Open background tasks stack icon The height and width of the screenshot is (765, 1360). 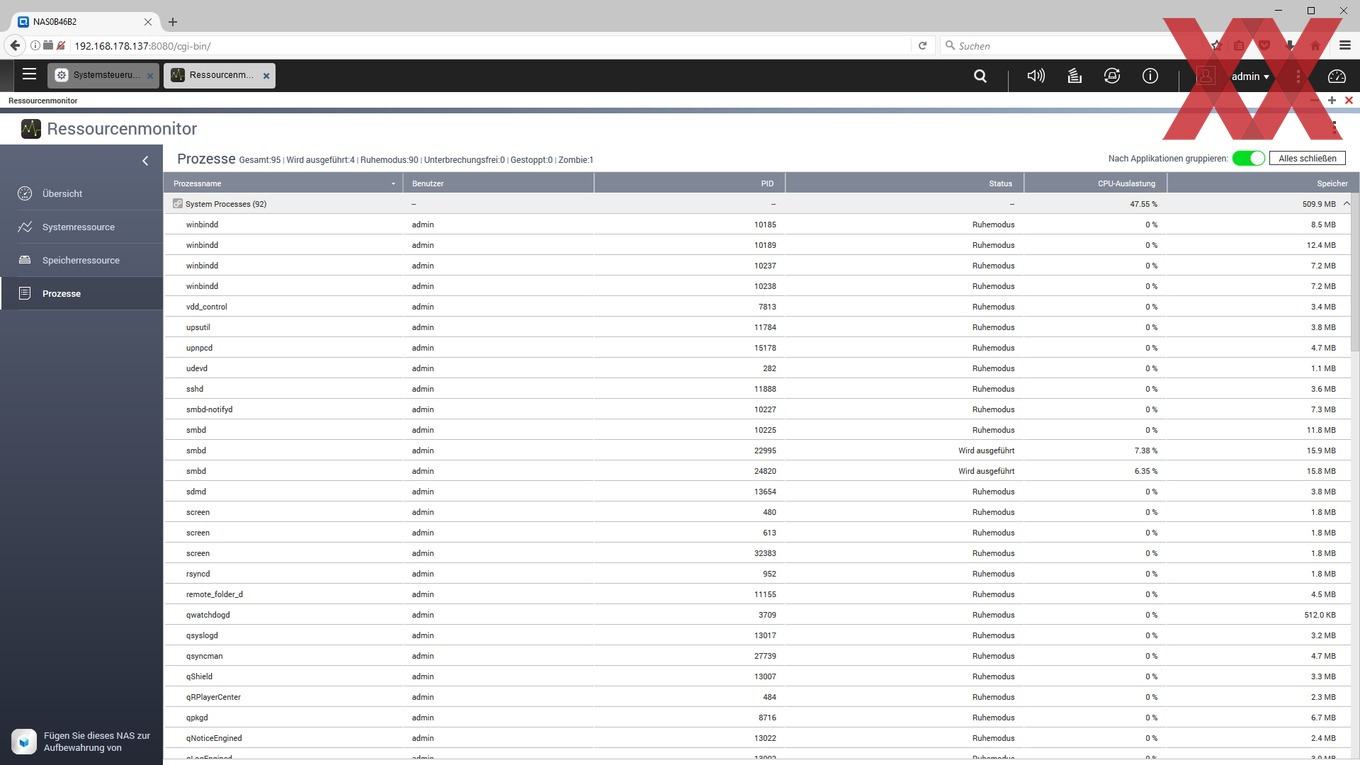(x=1075, y=76)
